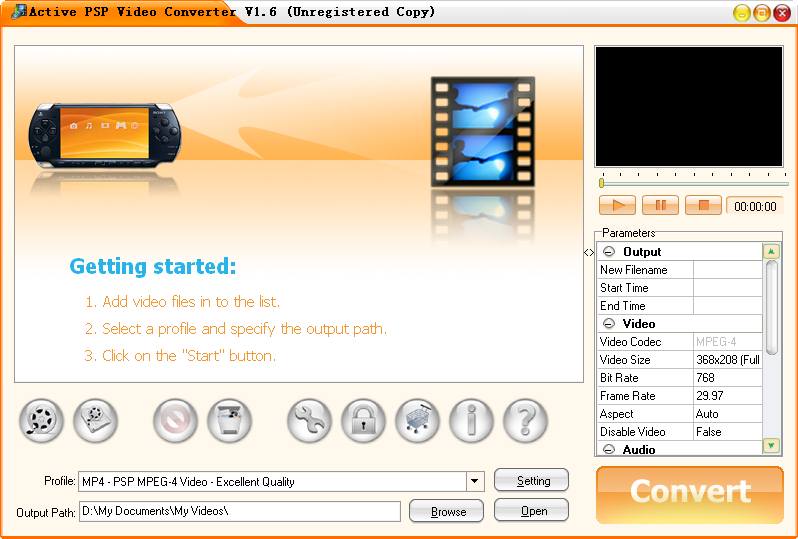Open help with the question mark icon
Viewport: 798px width, 539px height.
(x=525, y=421)
